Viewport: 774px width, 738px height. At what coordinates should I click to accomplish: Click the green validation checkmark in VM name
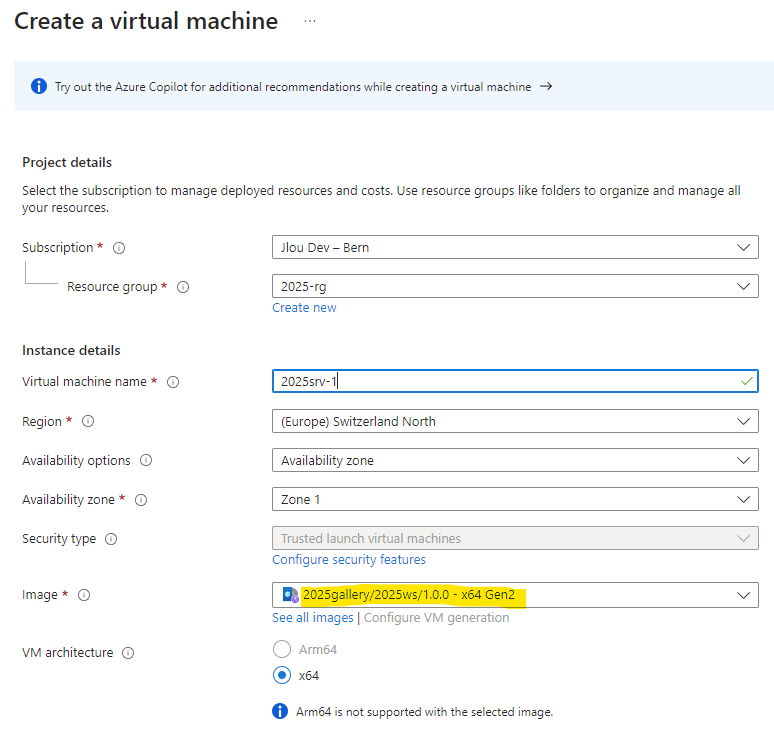747,381
